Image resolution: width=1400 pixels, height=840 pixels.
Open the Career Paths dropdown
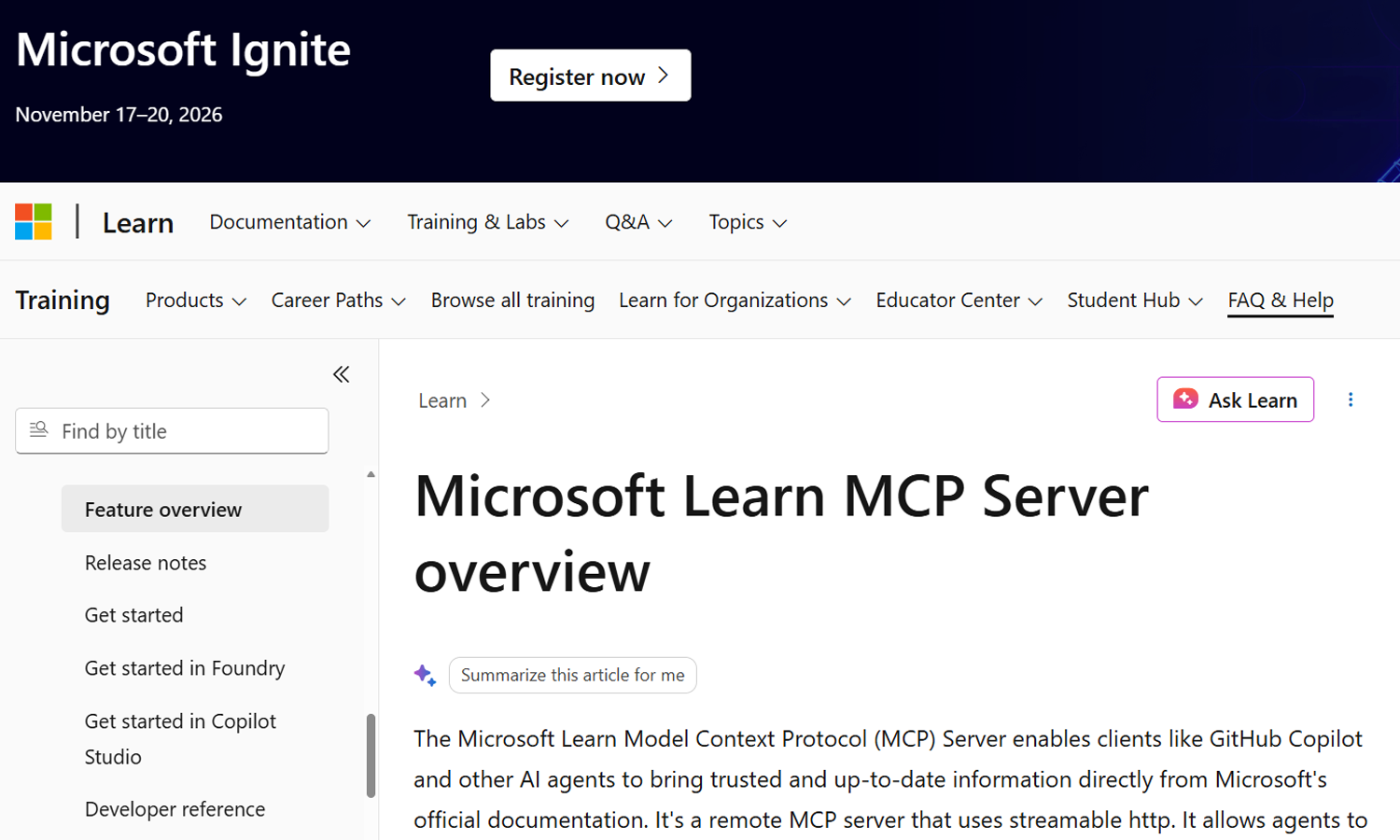(x=339, y=301)
